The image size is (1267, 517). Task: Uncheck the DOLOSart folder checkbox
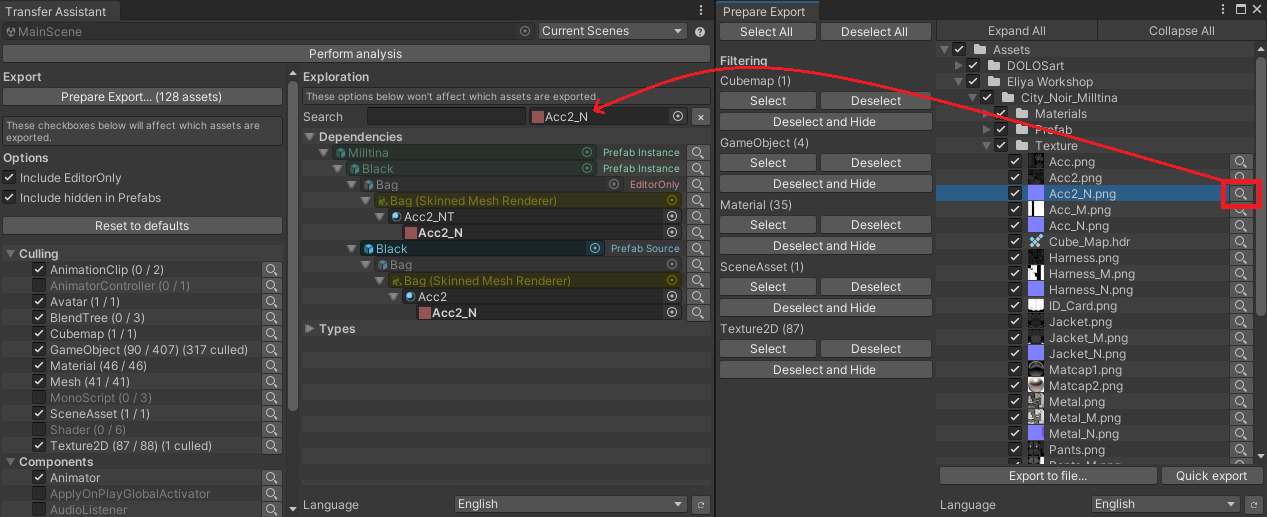(973, 65)
